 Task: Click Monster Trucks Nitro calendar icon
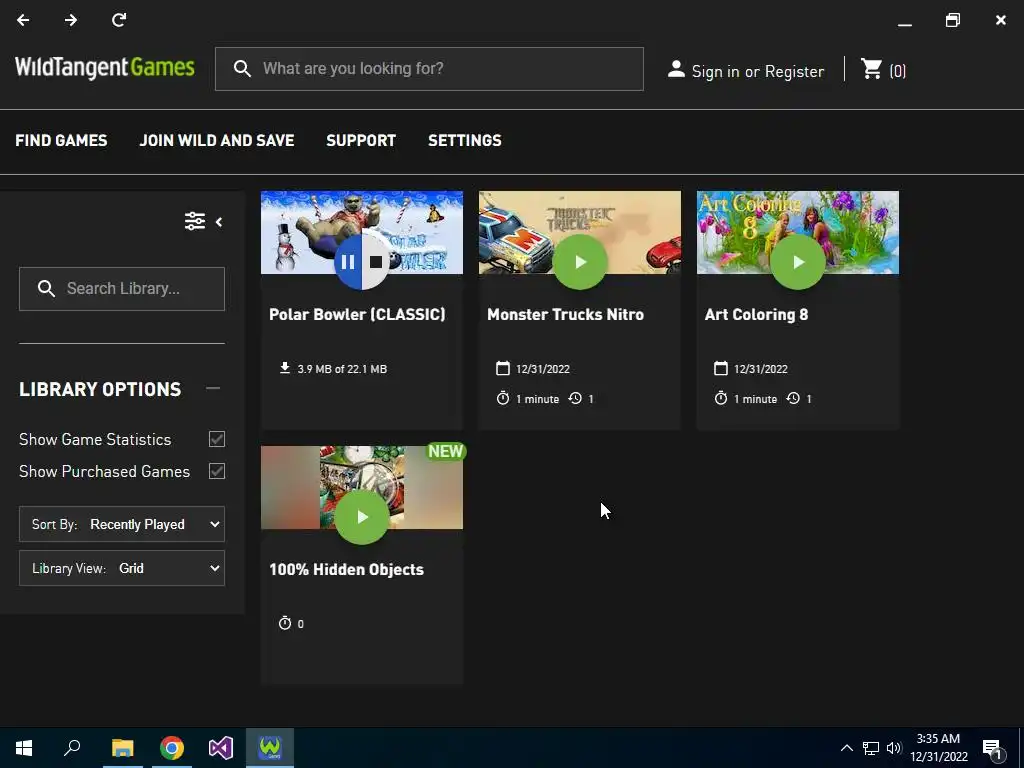(502, 368)
